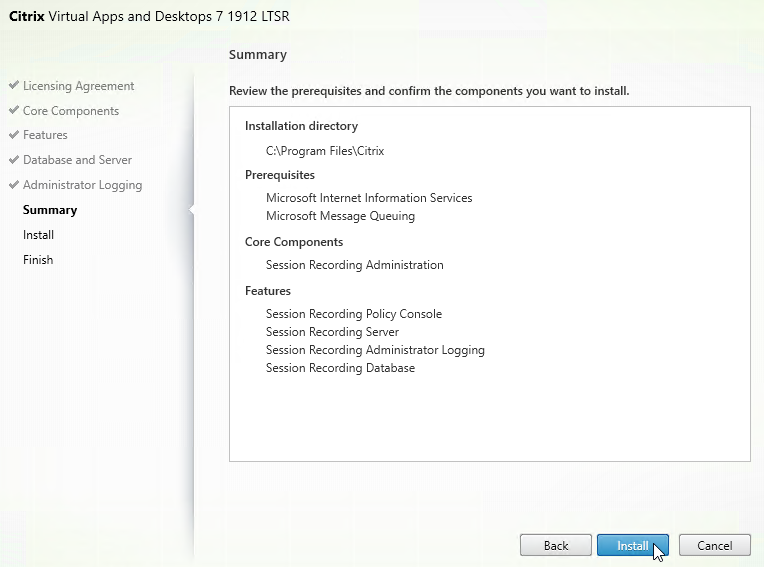The width and height of the screenshot is (764, 567).
Task: Start installation with the Install button
Action: pos(632,546)
